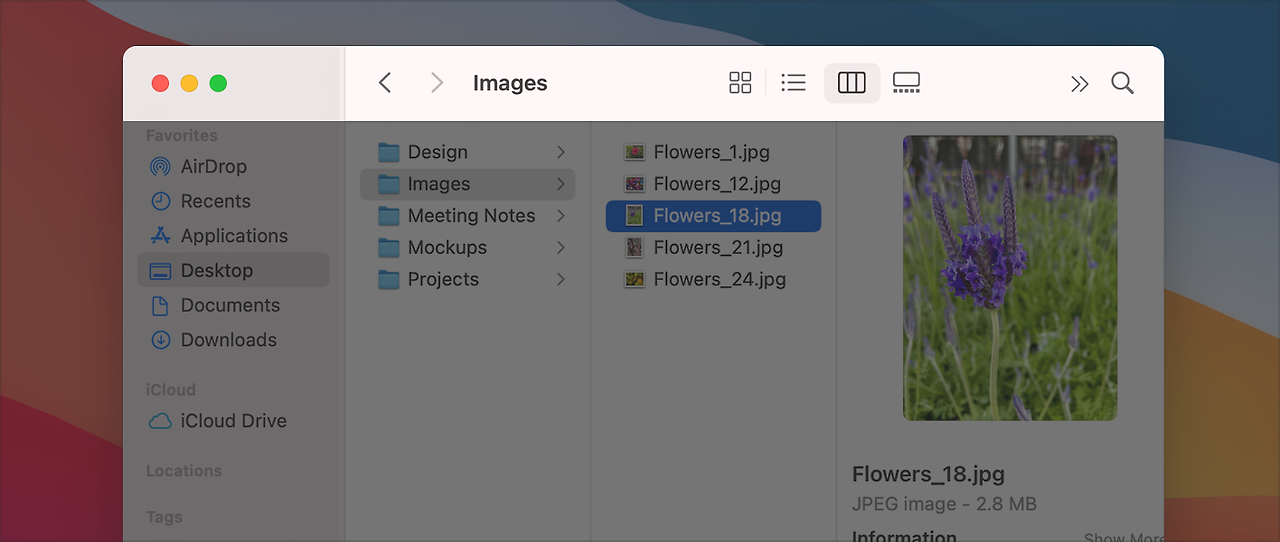Click the Applications icon

(160, 236)
